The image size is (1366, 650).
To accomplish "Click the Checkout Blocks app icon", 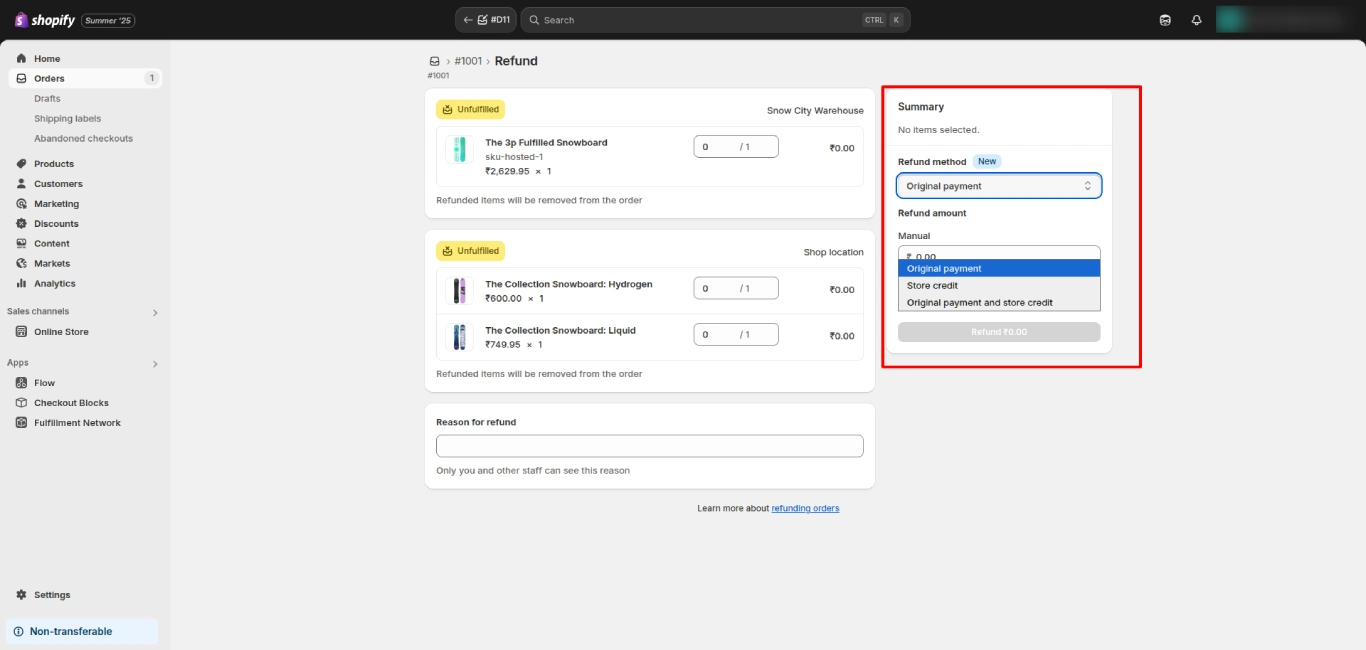I will (21, 403).
